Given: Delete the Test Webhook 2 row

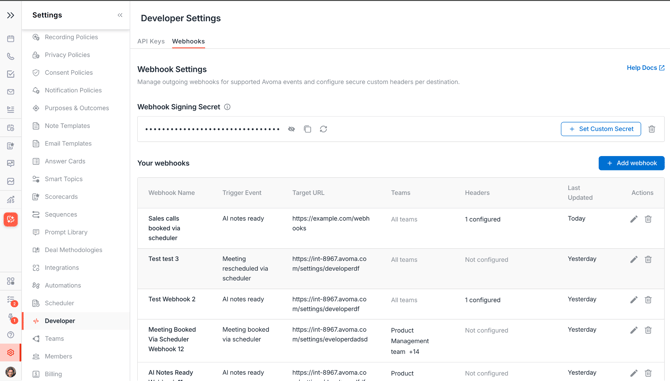Looking at the screenshot, I should pyautogui.click(x=648, y=300).
